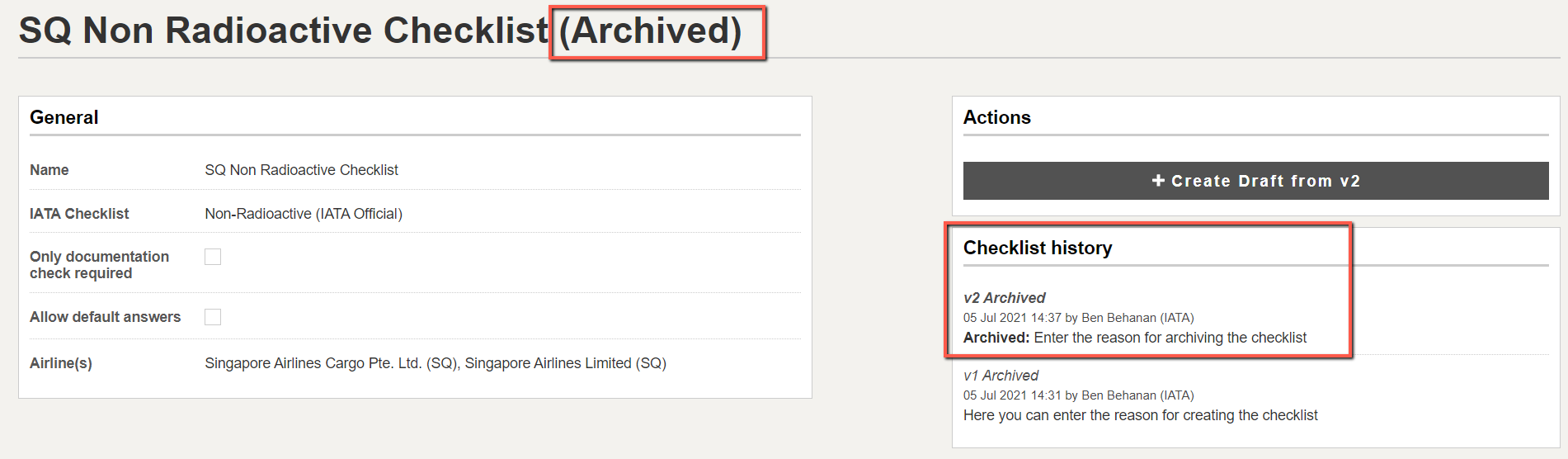
Task: Click the v1 creation reason text
Action: (x=1141, y=415)
